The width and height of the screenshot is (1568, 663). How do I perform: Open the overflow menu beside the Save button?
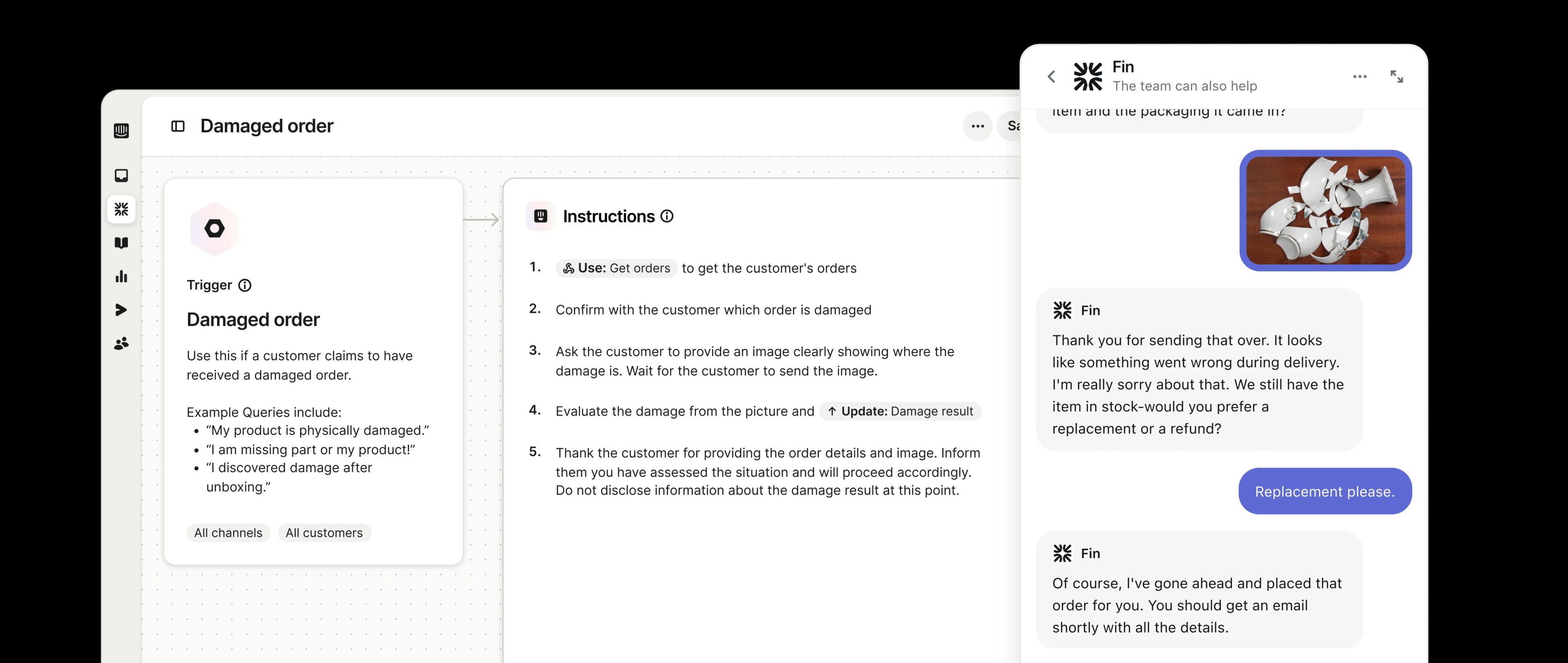point(978,126)
